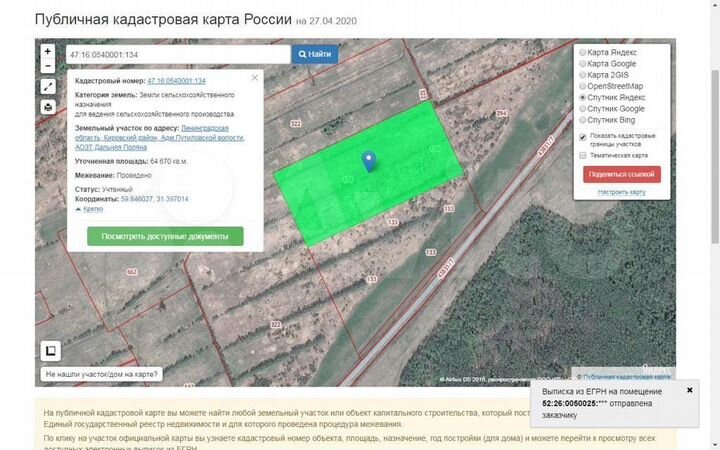Select Спутник Google radio option
The width and height of the screenshot is (720, 450).
click(x=582, y=108)
